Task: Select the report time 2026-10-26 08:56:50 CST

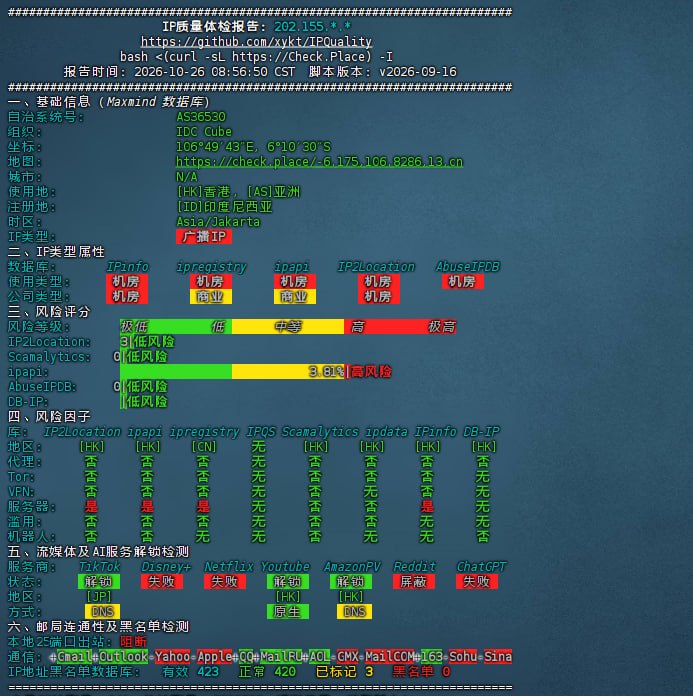Action: coord(214,72)
